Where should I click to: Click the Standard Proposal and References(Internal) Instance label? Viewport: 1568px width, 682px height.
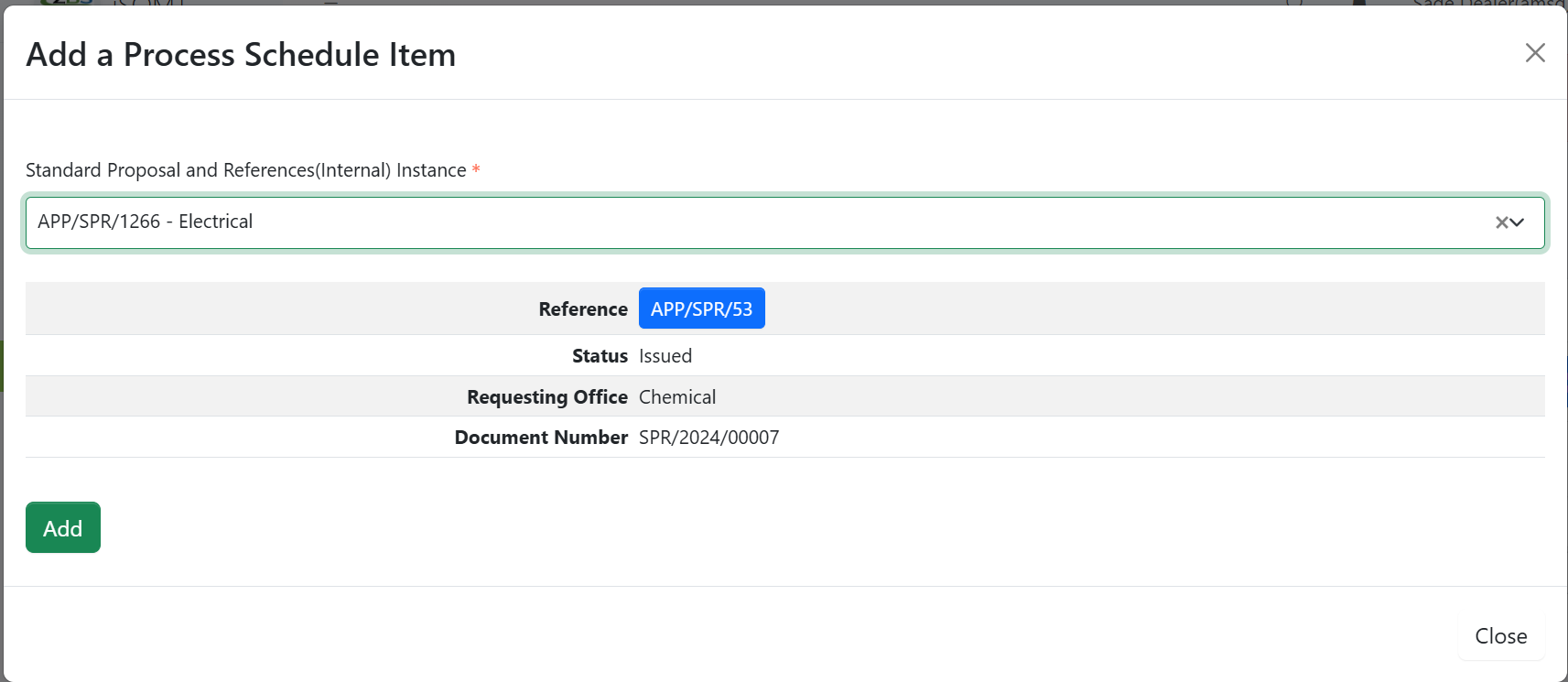245,170
